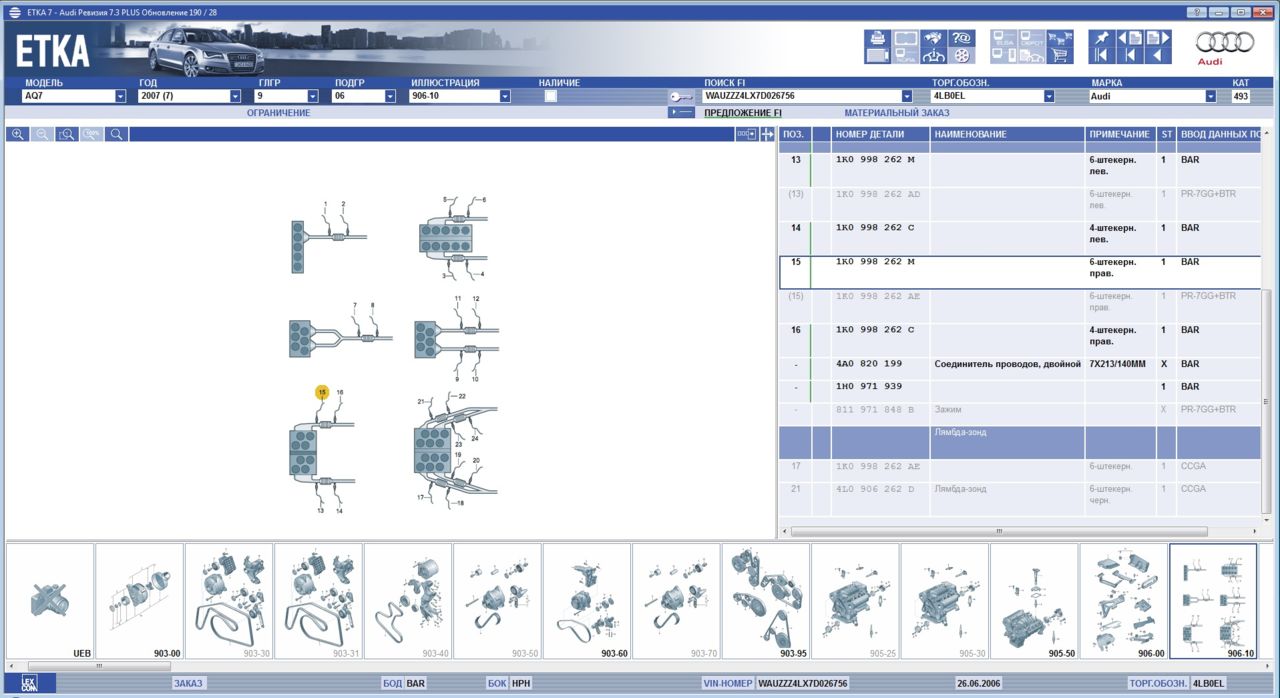Image resolution: width=1280 pixels, height=698 pixels.
Task: Click the printer icon in top toolbar
Action: (878, 38)
